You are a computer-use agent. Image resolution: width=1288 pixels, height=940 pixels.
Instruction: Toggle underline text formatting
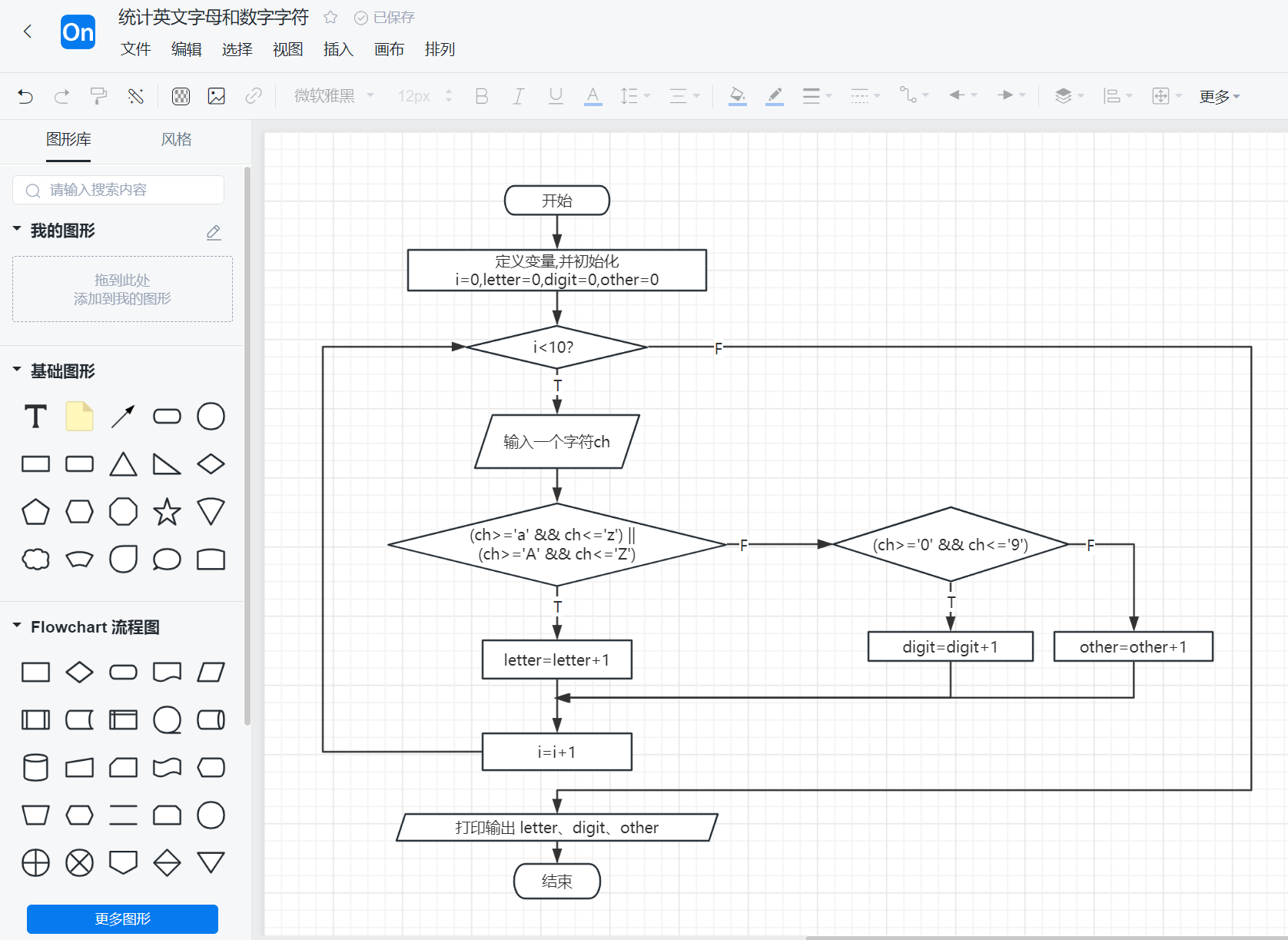pyautogui.click(x=556, y=96)
